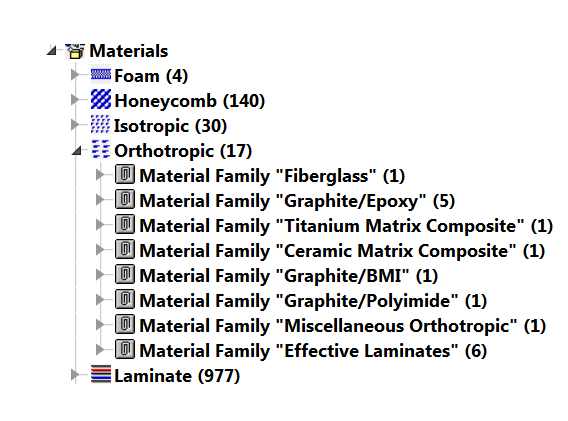Image resolution: width=568 pixels, height=421 pixels.
Task: Select Material Family "Graphite/Polyimide" item
Action: pos(313,301)
